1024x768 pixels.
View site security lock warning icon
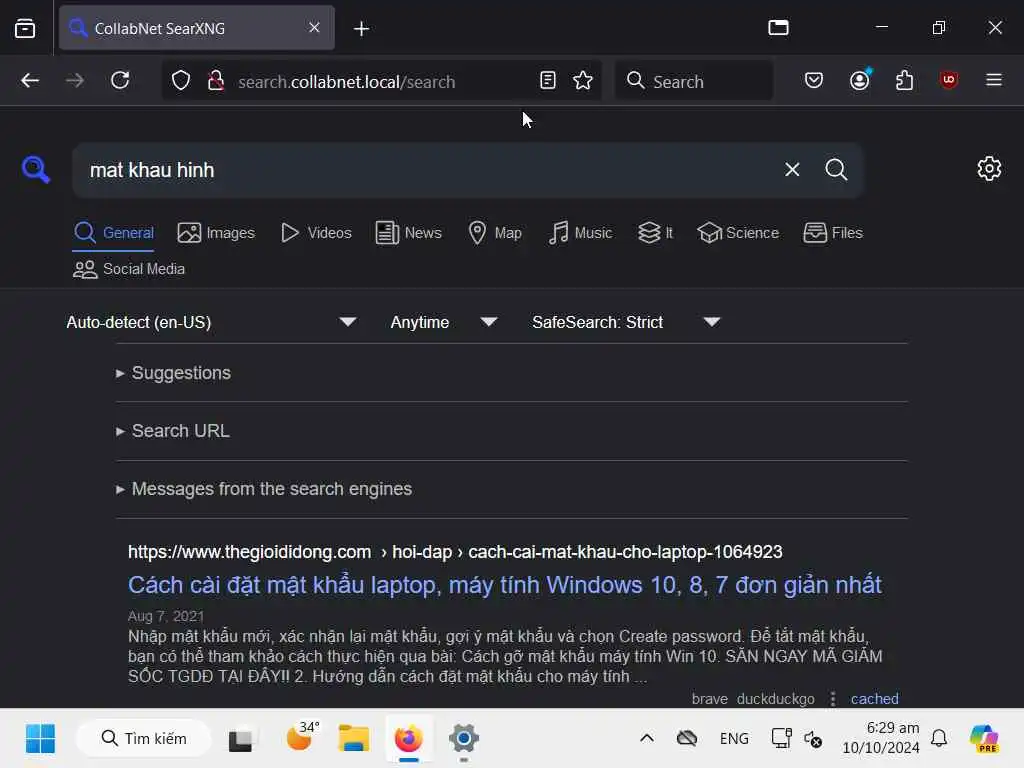point(215,81)
